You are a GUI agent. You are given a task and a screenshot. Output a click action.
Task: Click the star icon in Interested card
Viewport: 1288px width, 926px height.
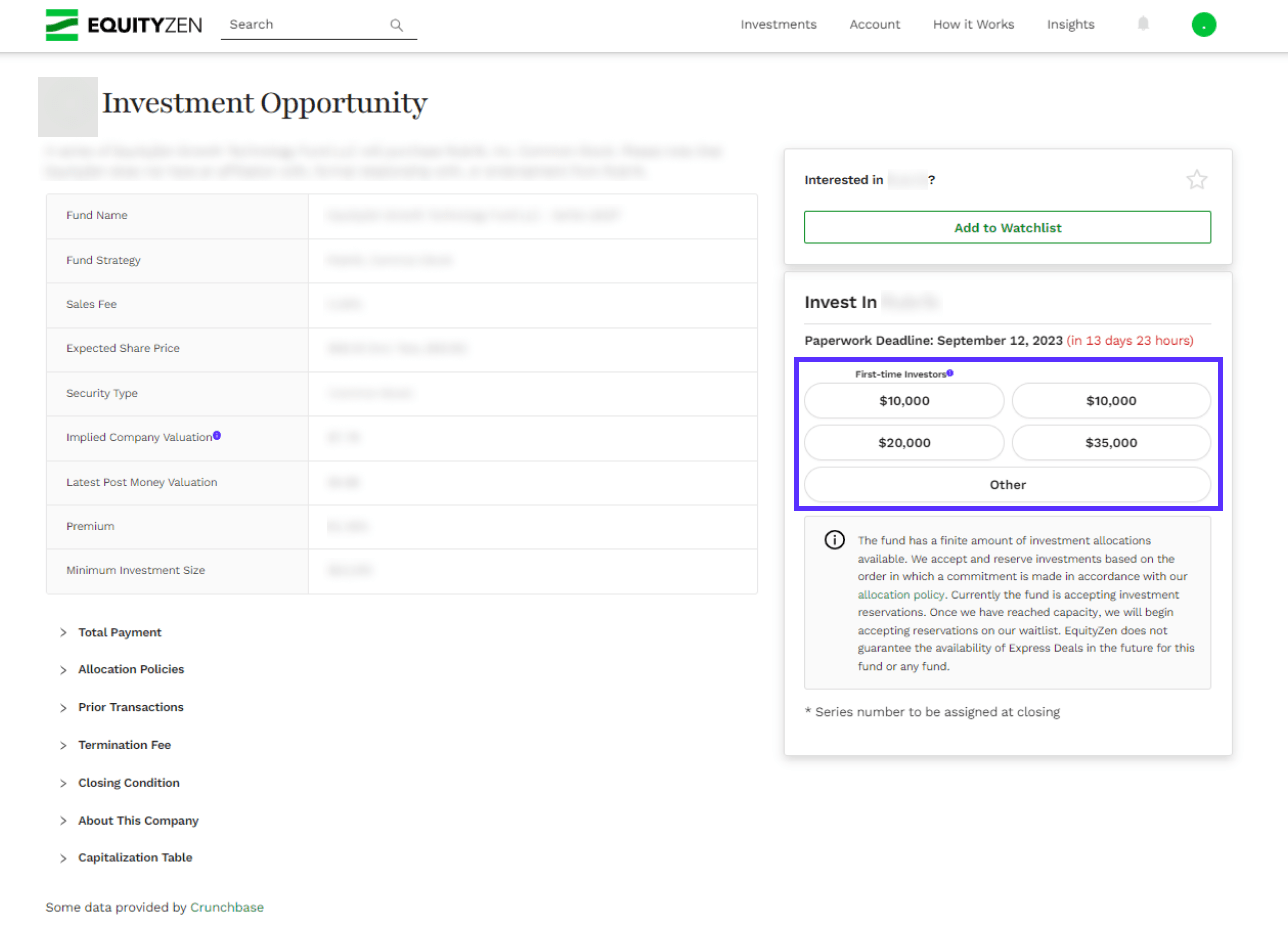(1197, 180)
